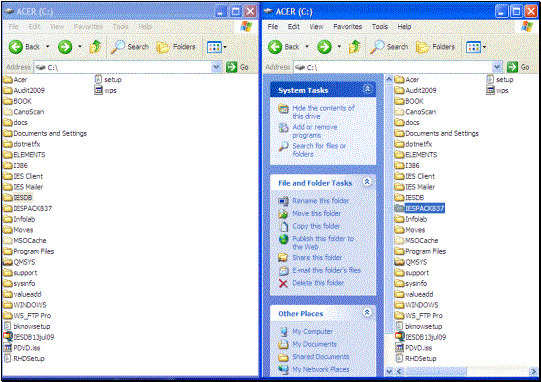Click task pane scroll up arrow
This screenshot has width=541, height=382.
click(x=389, y=79)
